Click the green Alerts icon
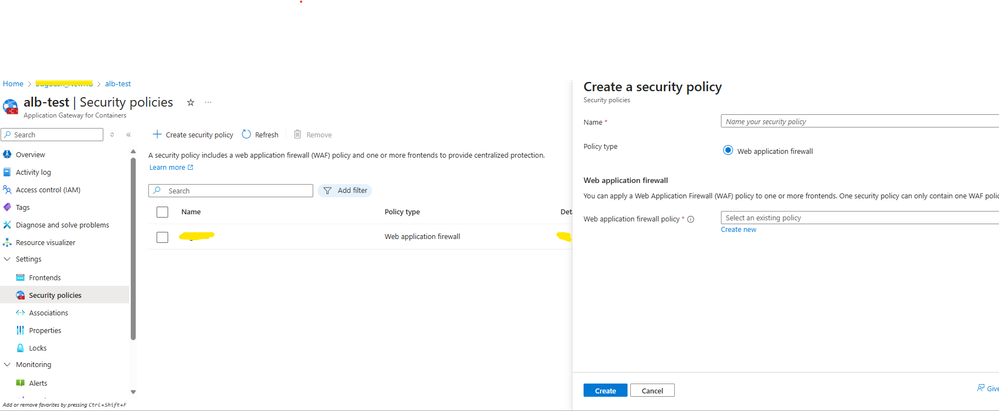The height and width of the screenshot is (411, 999). 20,384
